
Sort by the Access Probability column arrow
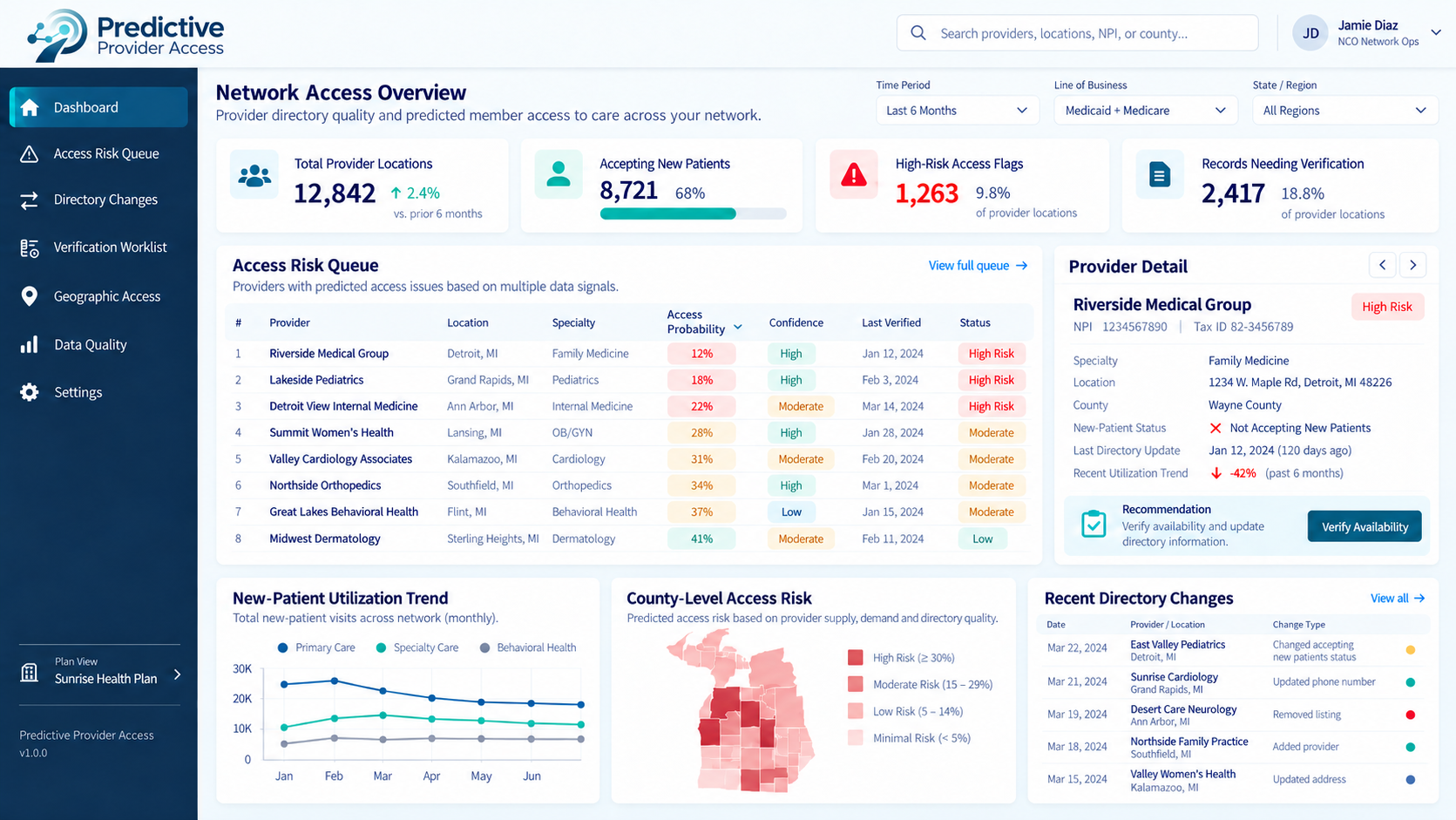click(x=738, y=328)
